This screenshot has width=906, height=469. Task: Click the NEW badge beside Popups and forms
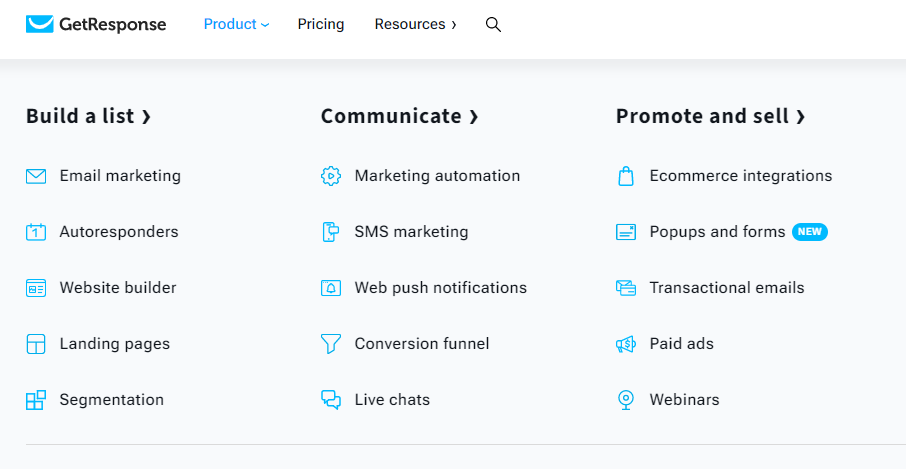tap(810, 232)
